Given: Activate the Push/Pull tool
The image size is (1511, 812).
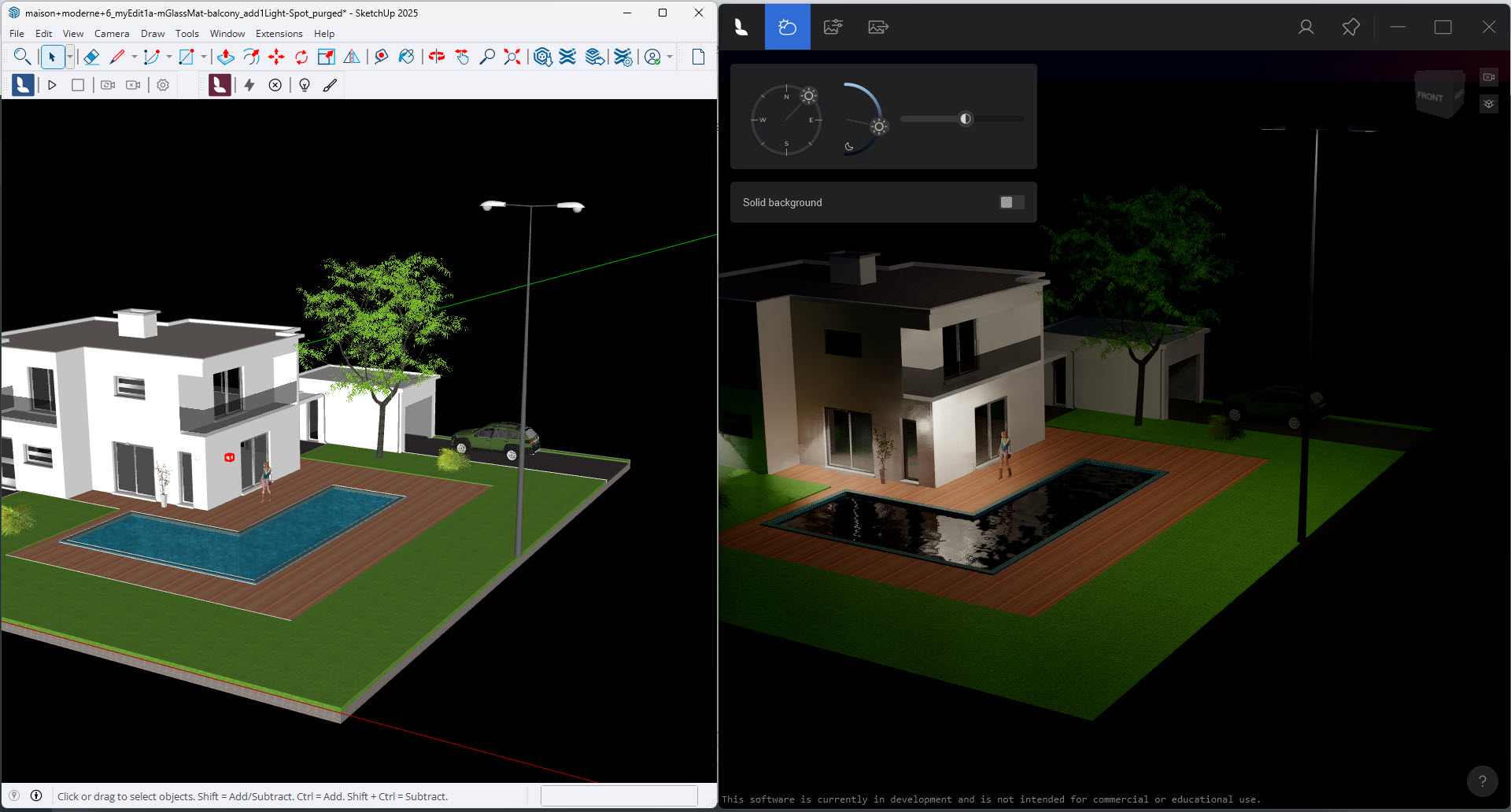Looking at the screenshot, I should point(225,57).
